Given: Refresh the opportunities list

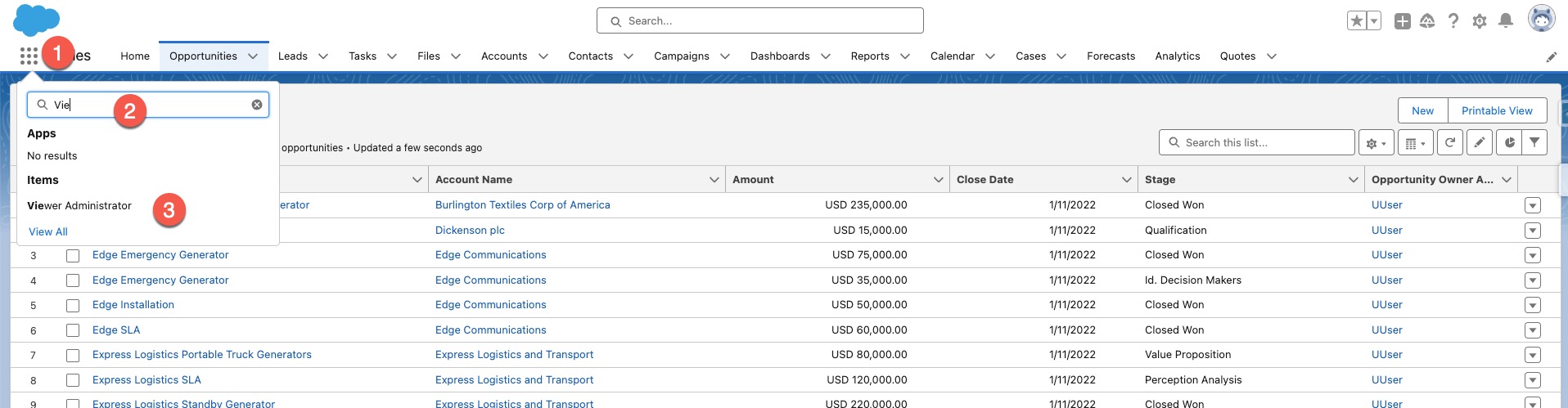Looking at the screenshot, I should point(1450,142).
